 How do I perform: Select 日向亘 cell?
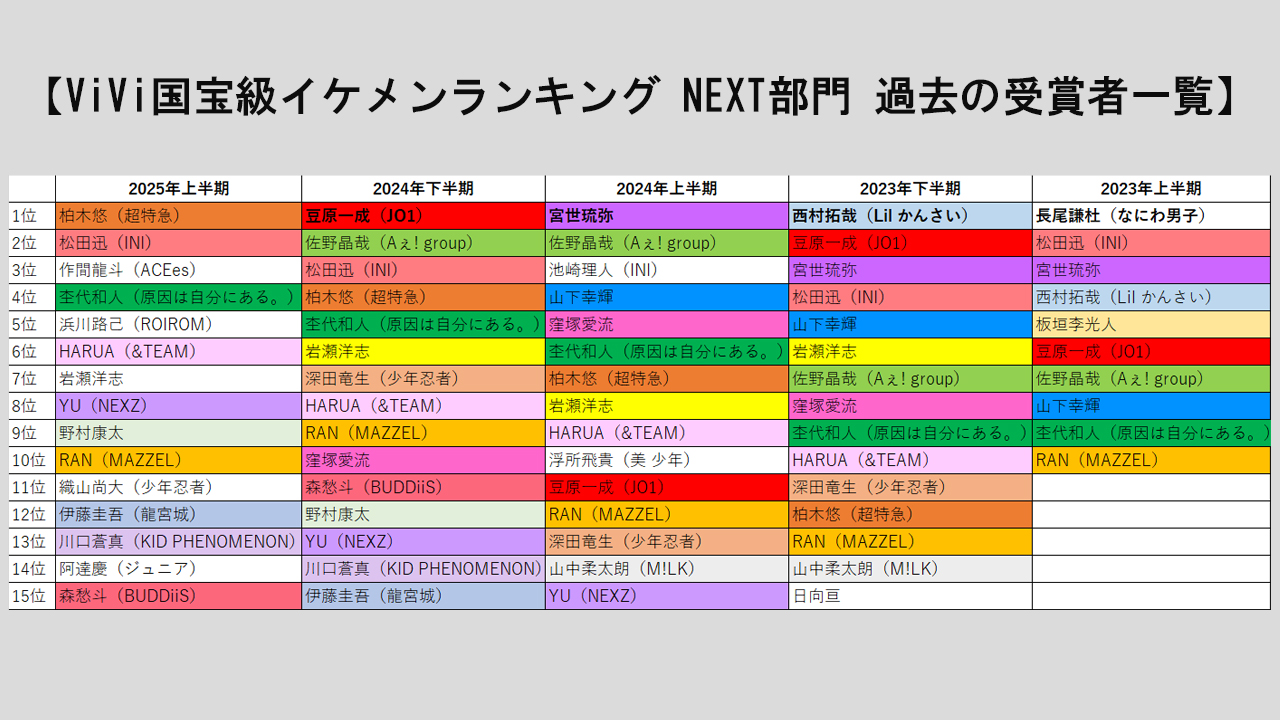click(910, 596)
